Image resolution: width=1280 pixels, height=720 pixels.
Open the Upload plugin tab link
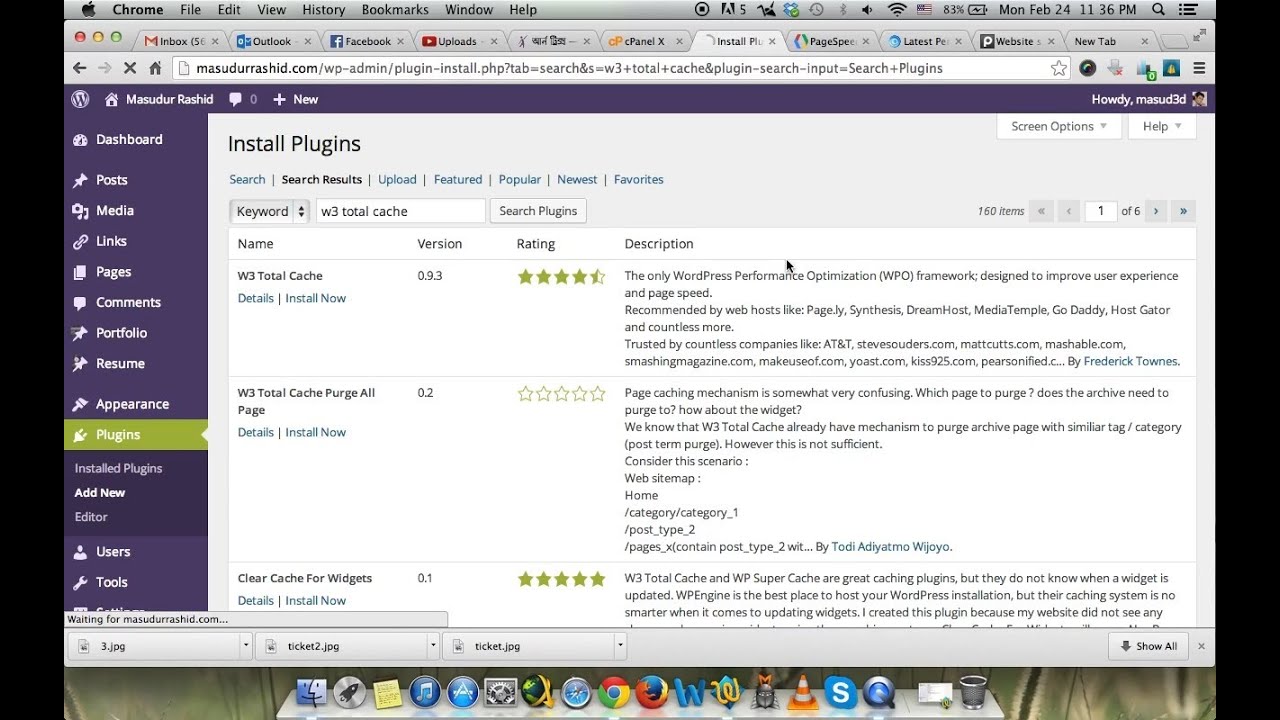[x=397, y=179]
